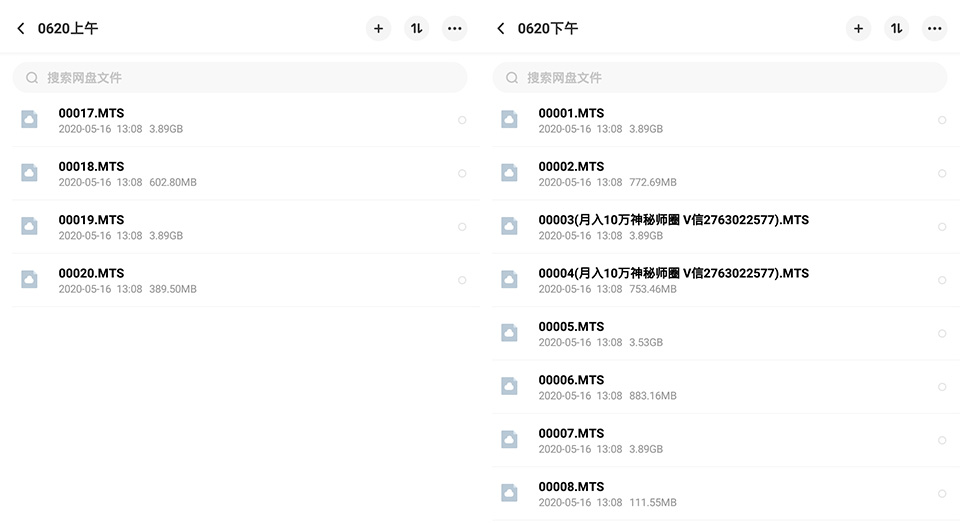Select 00020.MTS using its radio circle
Viewport: 960px width, 523px height.
[462, 280]
